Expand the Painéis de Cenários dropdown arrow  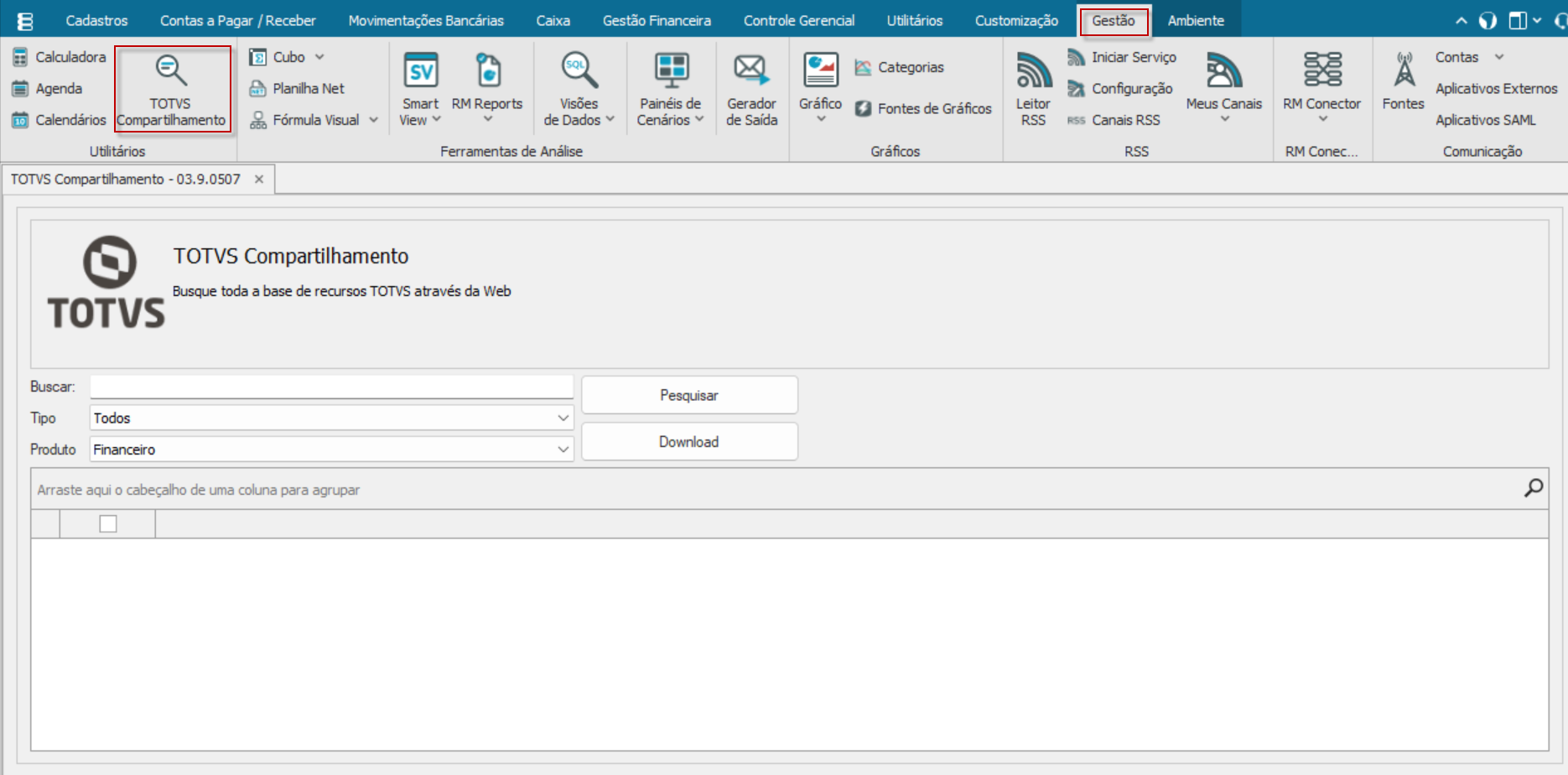[x=699, y=119]
